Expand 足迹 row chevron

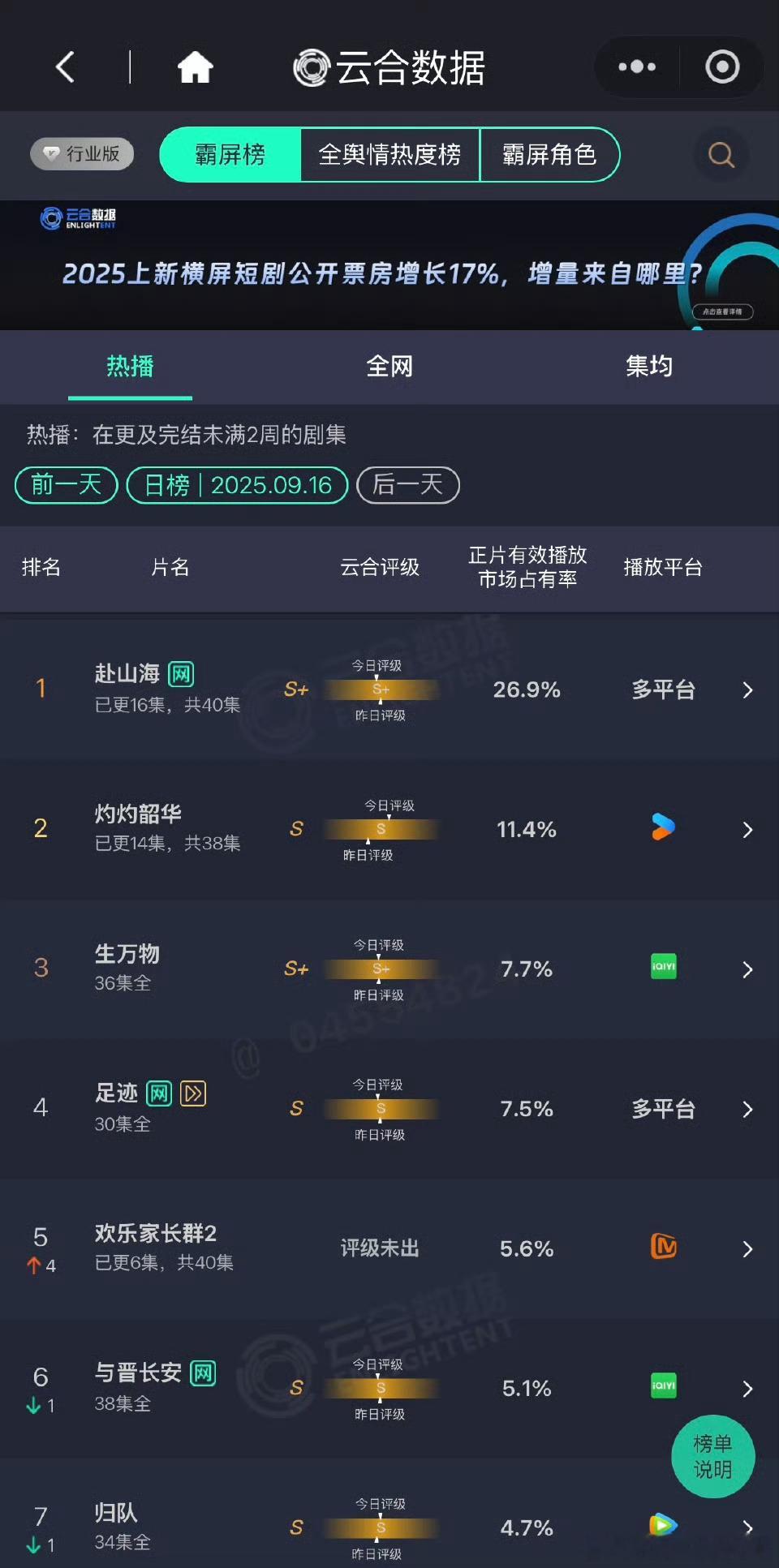click(x=748, y=1109)
